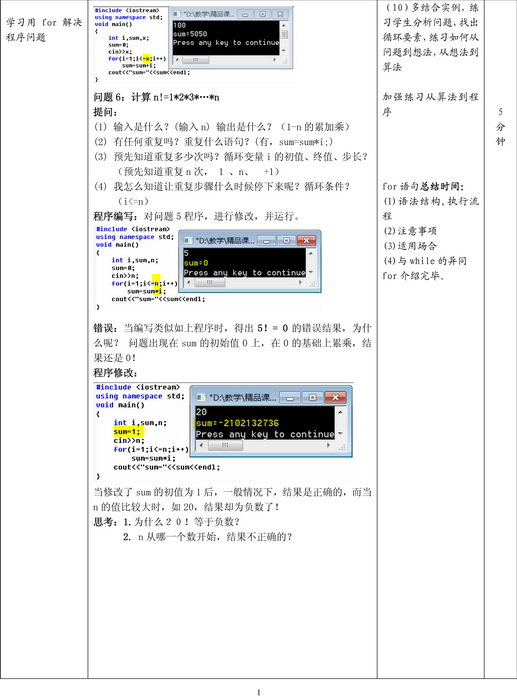517x700 pixels.
Task: Click console icon of the sum=-2102132736 window
Action: coord(201,397)
